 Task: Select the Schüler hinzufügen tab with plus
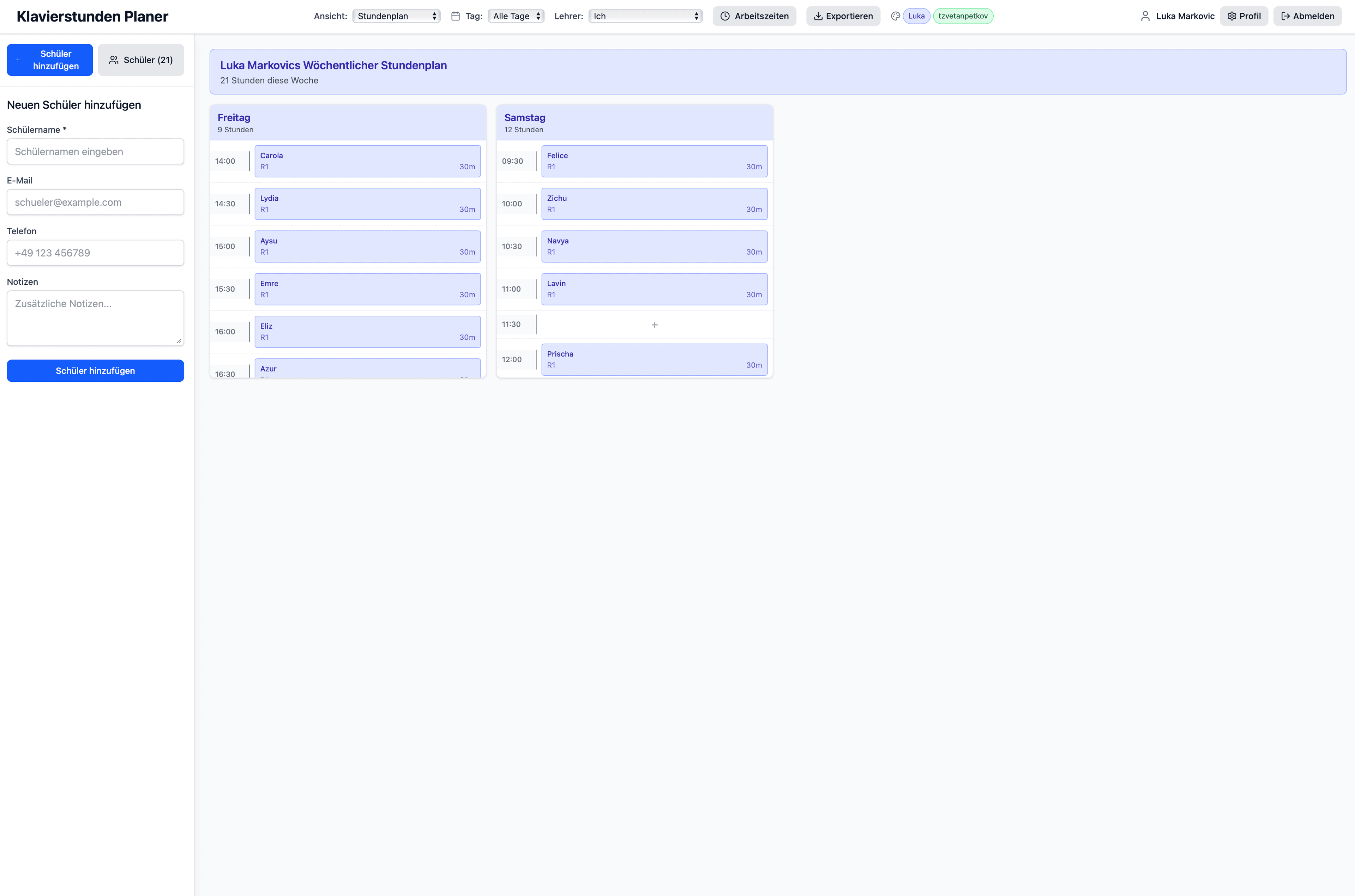(x=50, y=60)
